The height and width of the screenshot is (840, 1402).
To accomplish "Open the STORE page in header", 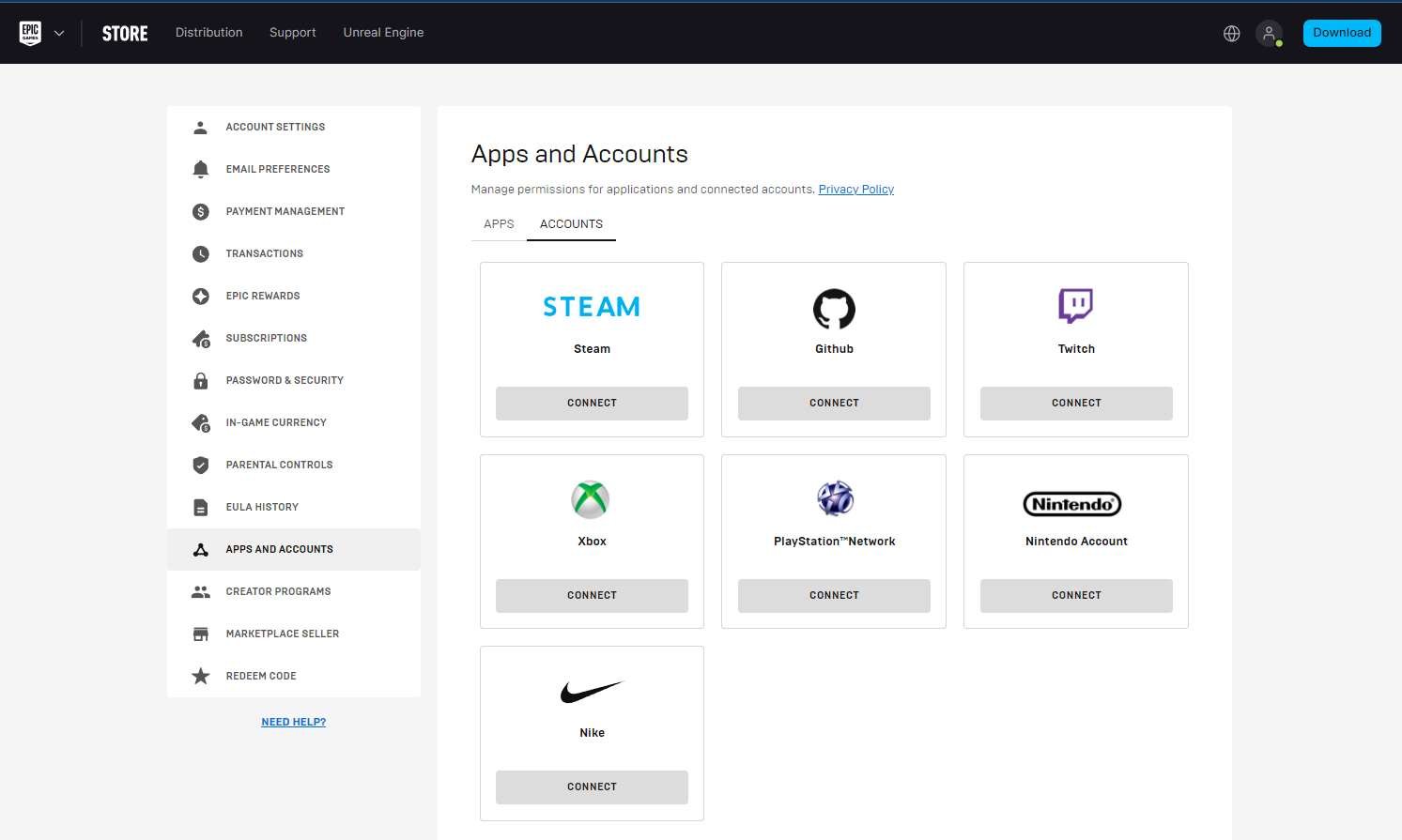I will click(x=125, y=34).
